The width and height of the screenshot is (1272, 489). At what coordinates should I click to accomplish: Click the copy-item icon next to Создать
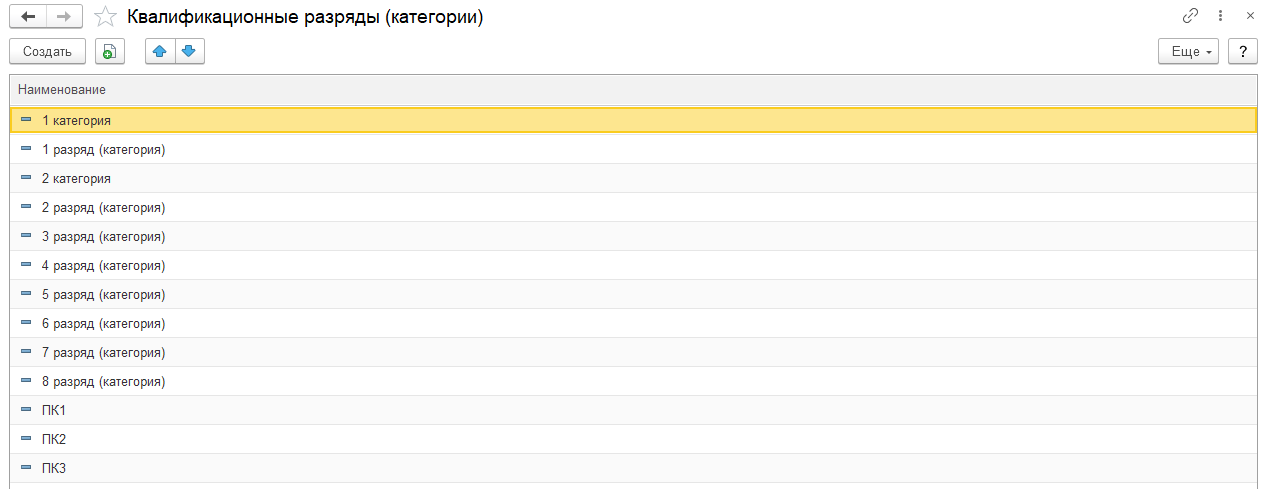pyautogui.click(x=108, y=52)
